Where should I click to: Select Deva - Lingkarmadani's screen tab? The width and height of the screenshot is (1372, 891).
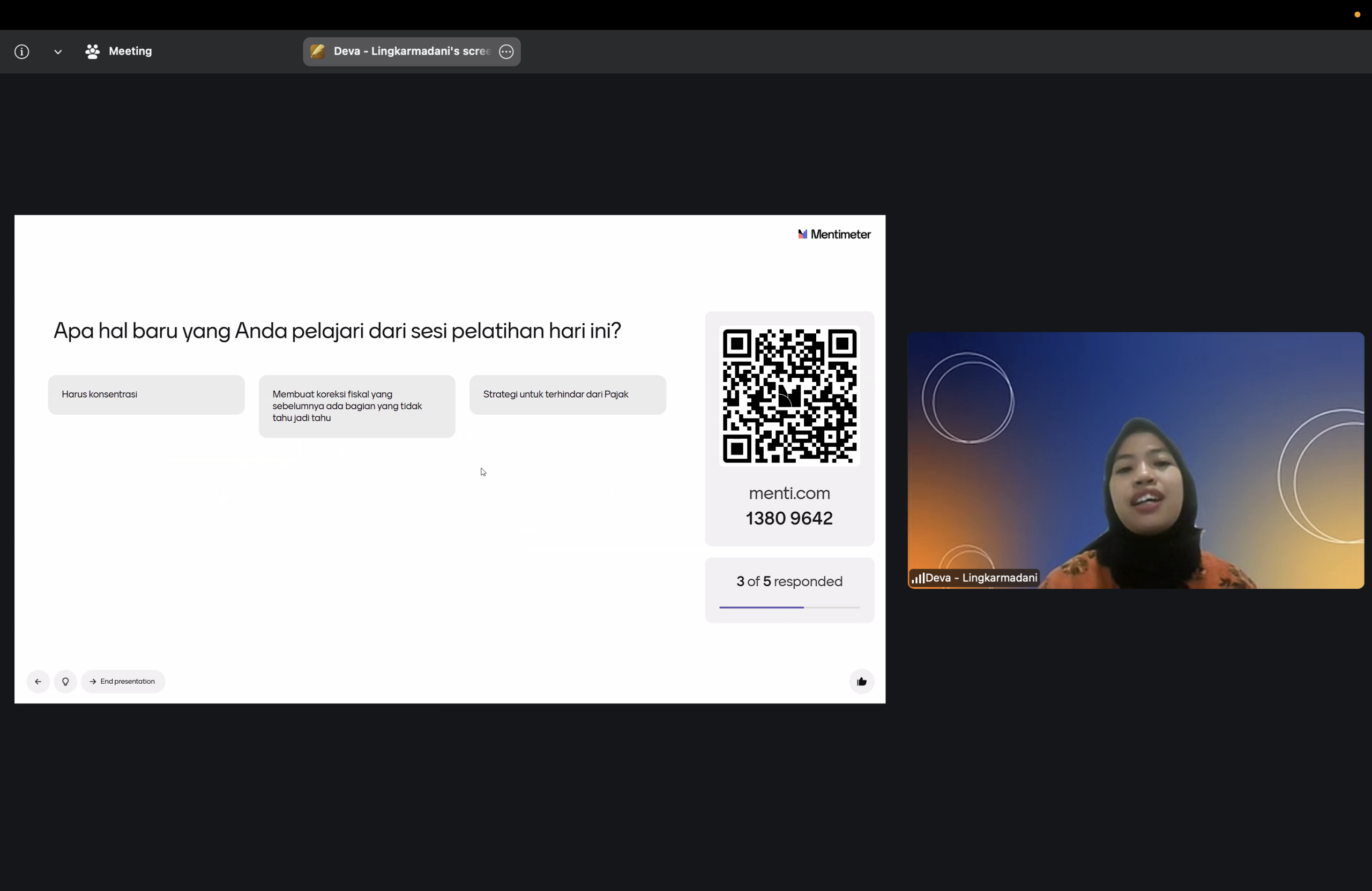(x=411, y=51)
